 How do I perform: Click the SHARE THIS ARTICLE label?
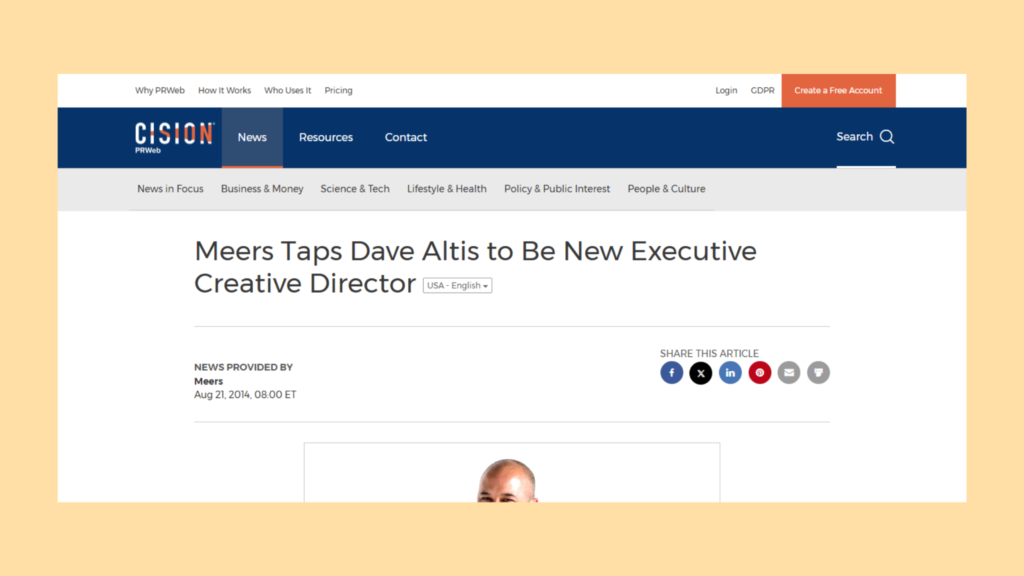pos(709,353)
